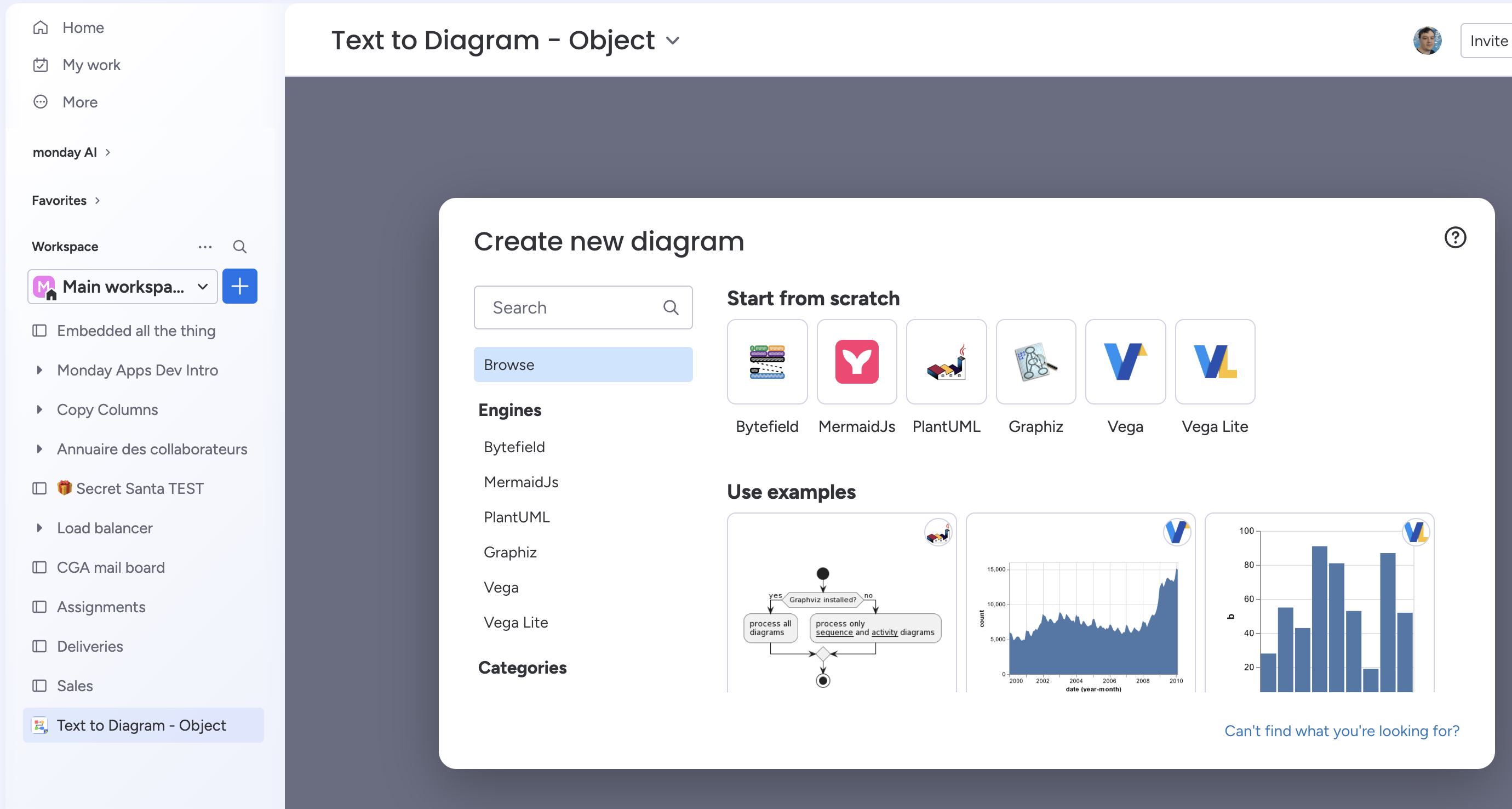Click the Categories heading
This screenshot has height=809, width=1512.
[523, 668]
